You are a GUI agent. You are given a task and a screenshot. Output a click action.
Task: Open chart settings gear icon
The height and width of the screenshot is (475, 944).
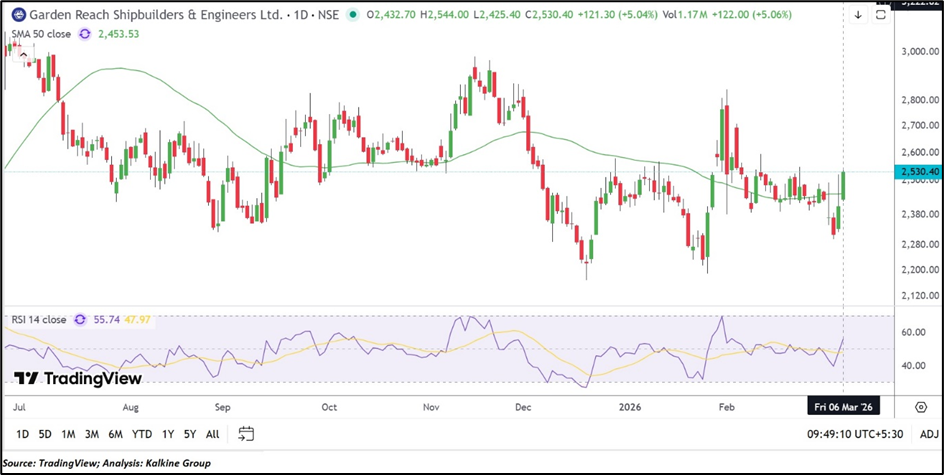920,406
